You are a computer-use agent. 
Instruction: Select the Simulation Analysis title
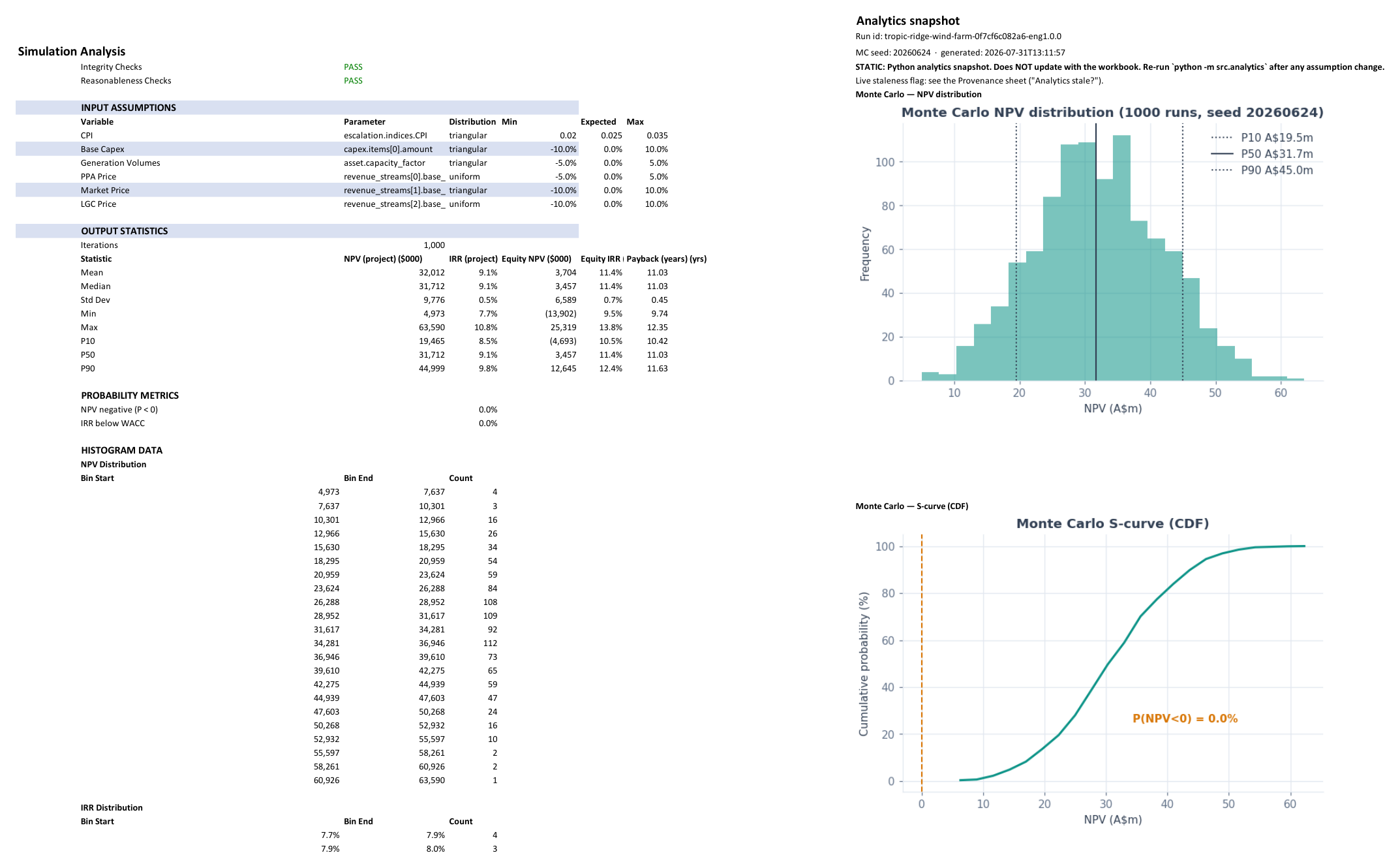[x=72, y=52]
